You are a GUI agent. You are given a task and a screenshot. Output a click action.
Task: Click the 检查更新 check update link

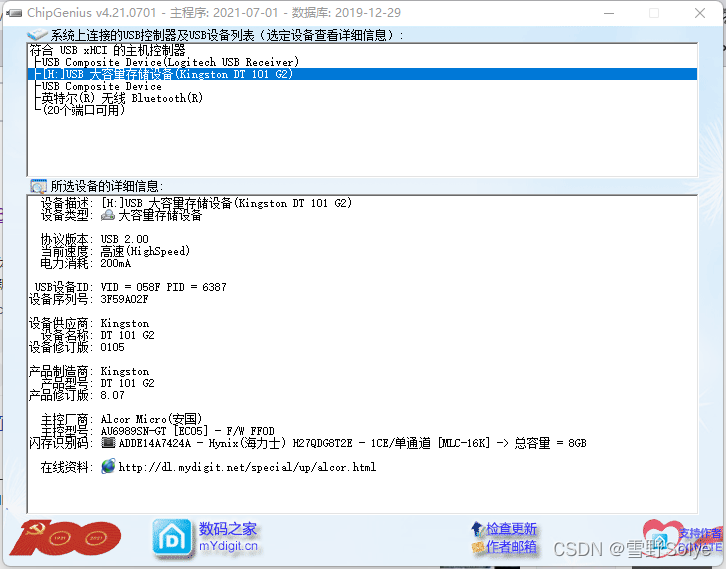(x=511, y=529)
